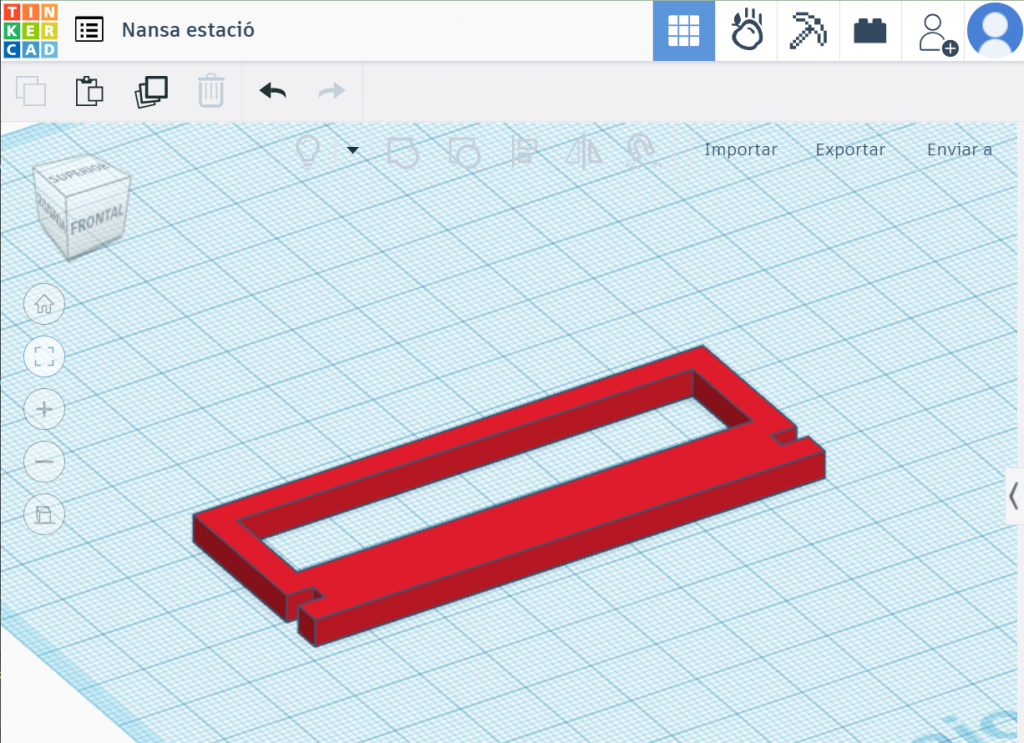Open the Blocks pickaxe mode

[808, 31]
